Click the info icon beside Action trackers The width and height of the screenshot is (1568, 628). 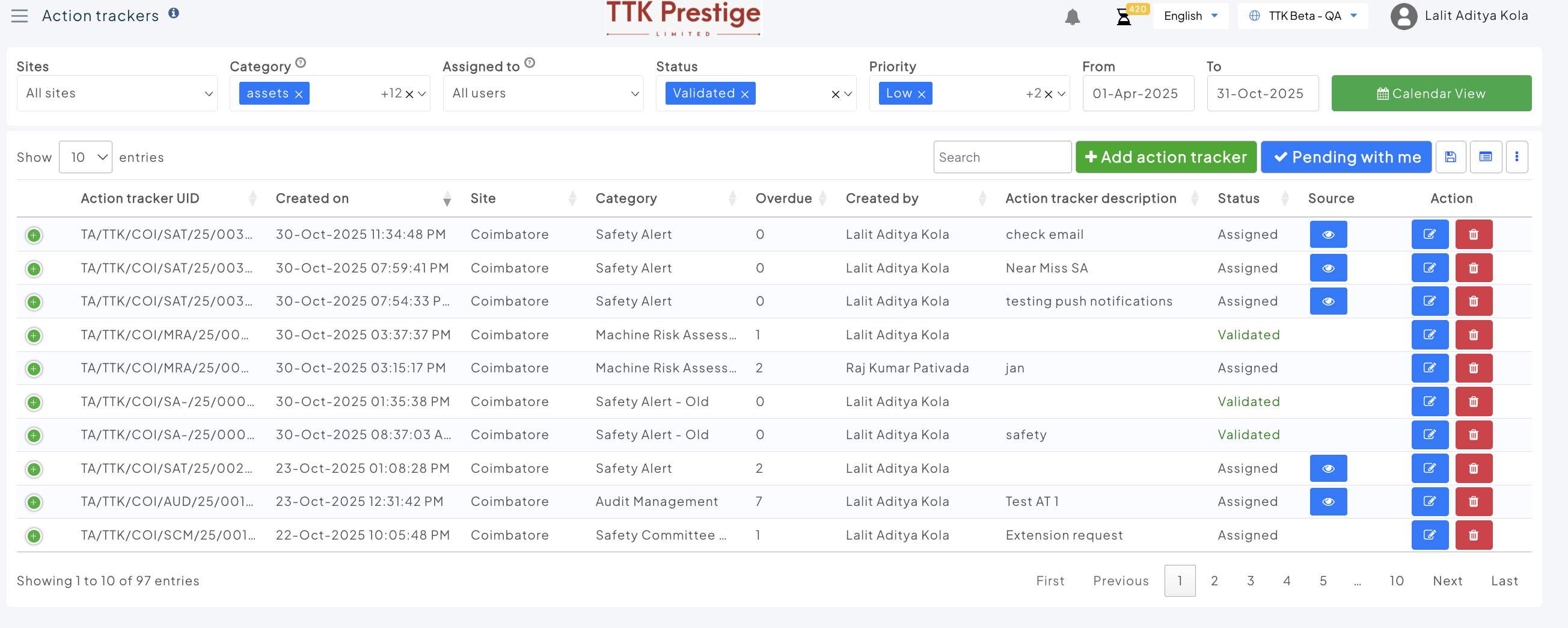click(x=174, y=13)
